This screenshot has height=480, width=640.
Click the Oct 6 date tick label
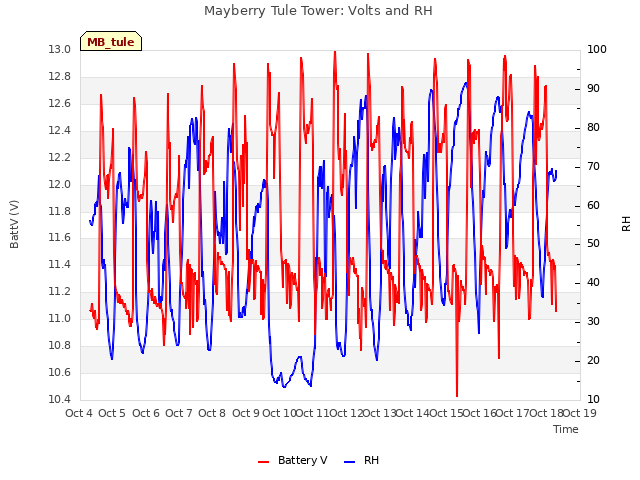(146, 413)
